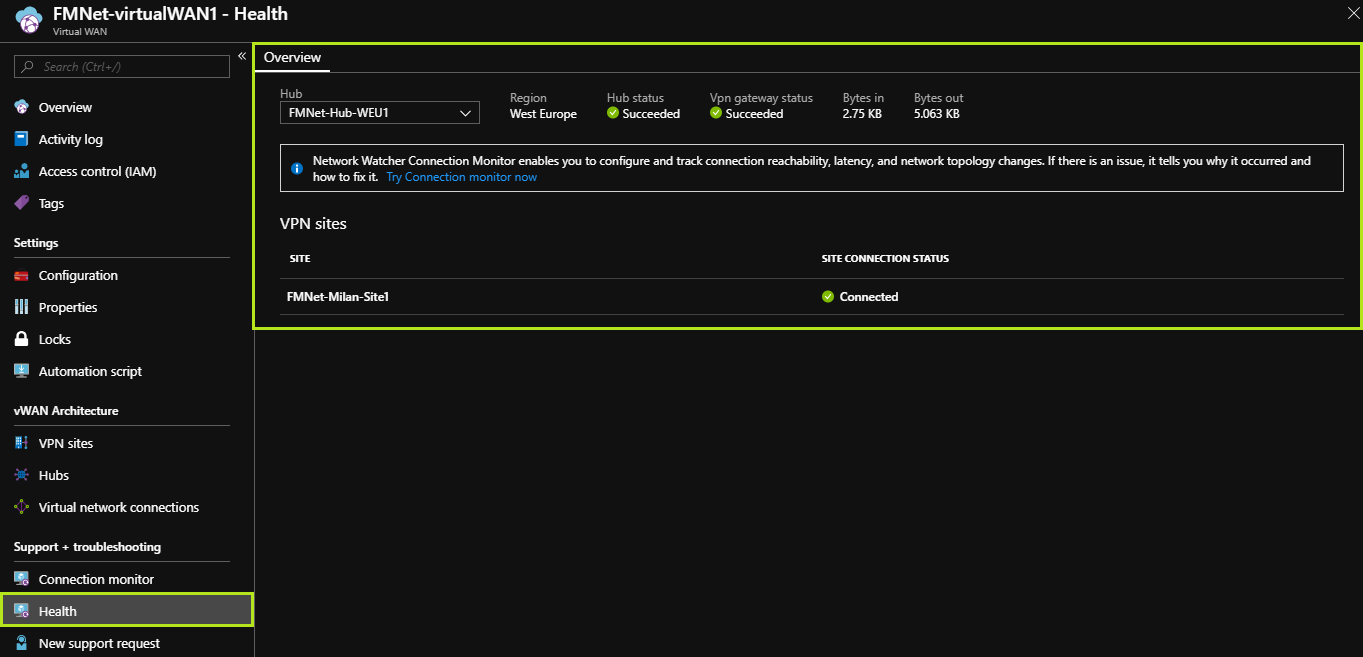
Task: Click the Overview icon in sidebar
Action: tap(22, 107)
